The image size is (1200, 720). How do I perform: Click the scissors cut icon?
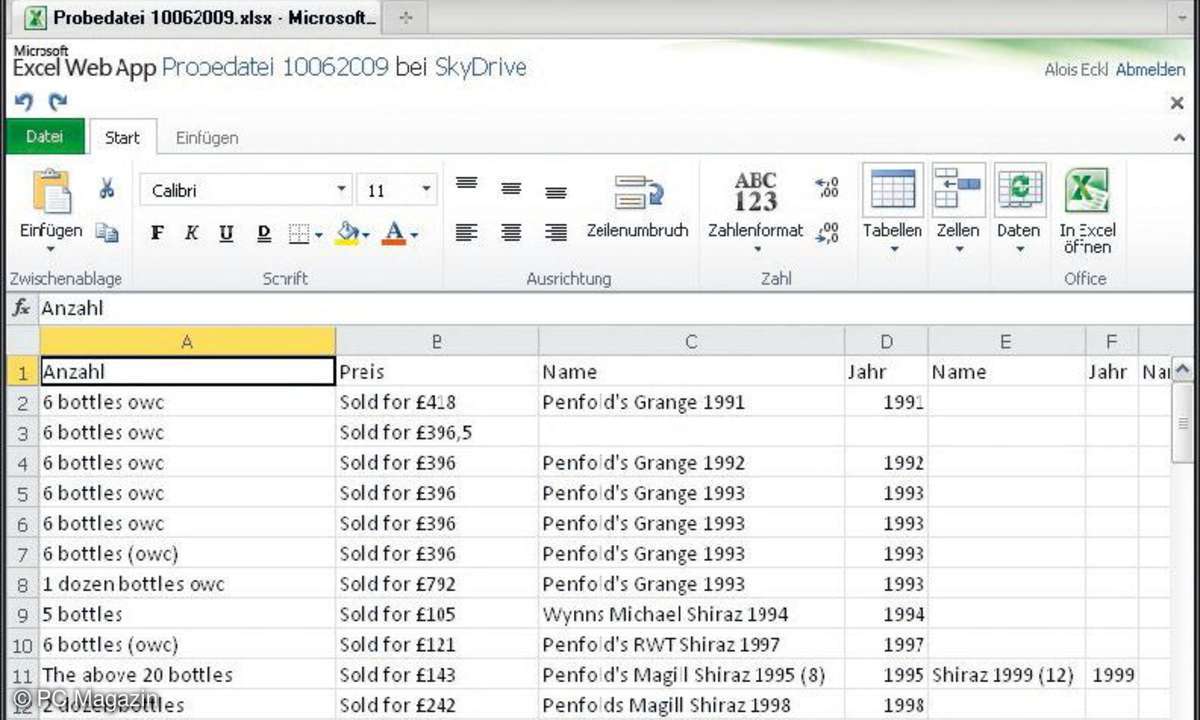106,188
